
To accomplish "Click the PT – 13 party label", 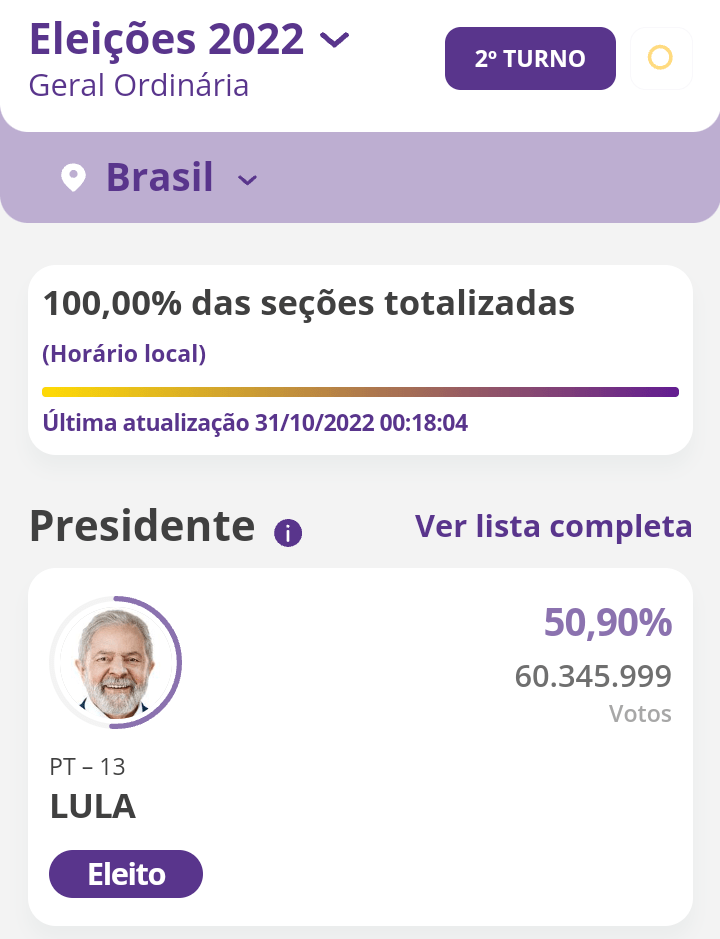I will tap(87, 767).
